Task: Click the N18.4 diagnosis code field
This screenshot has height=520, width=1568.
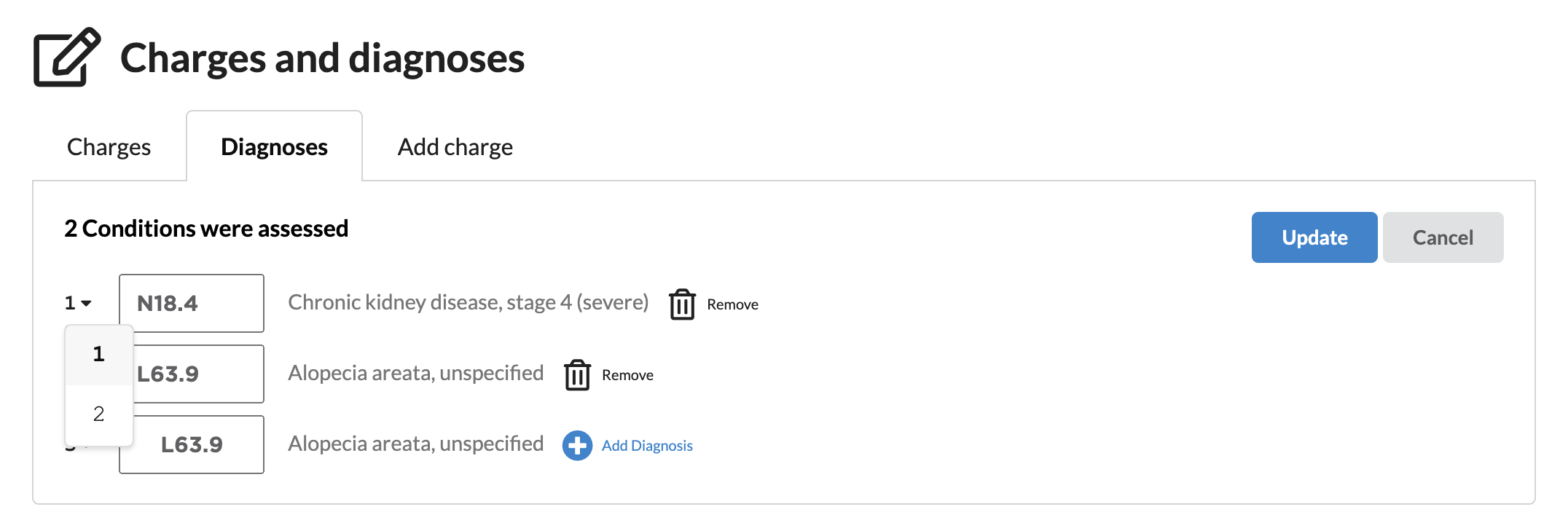Action: [x=192, y=303]
